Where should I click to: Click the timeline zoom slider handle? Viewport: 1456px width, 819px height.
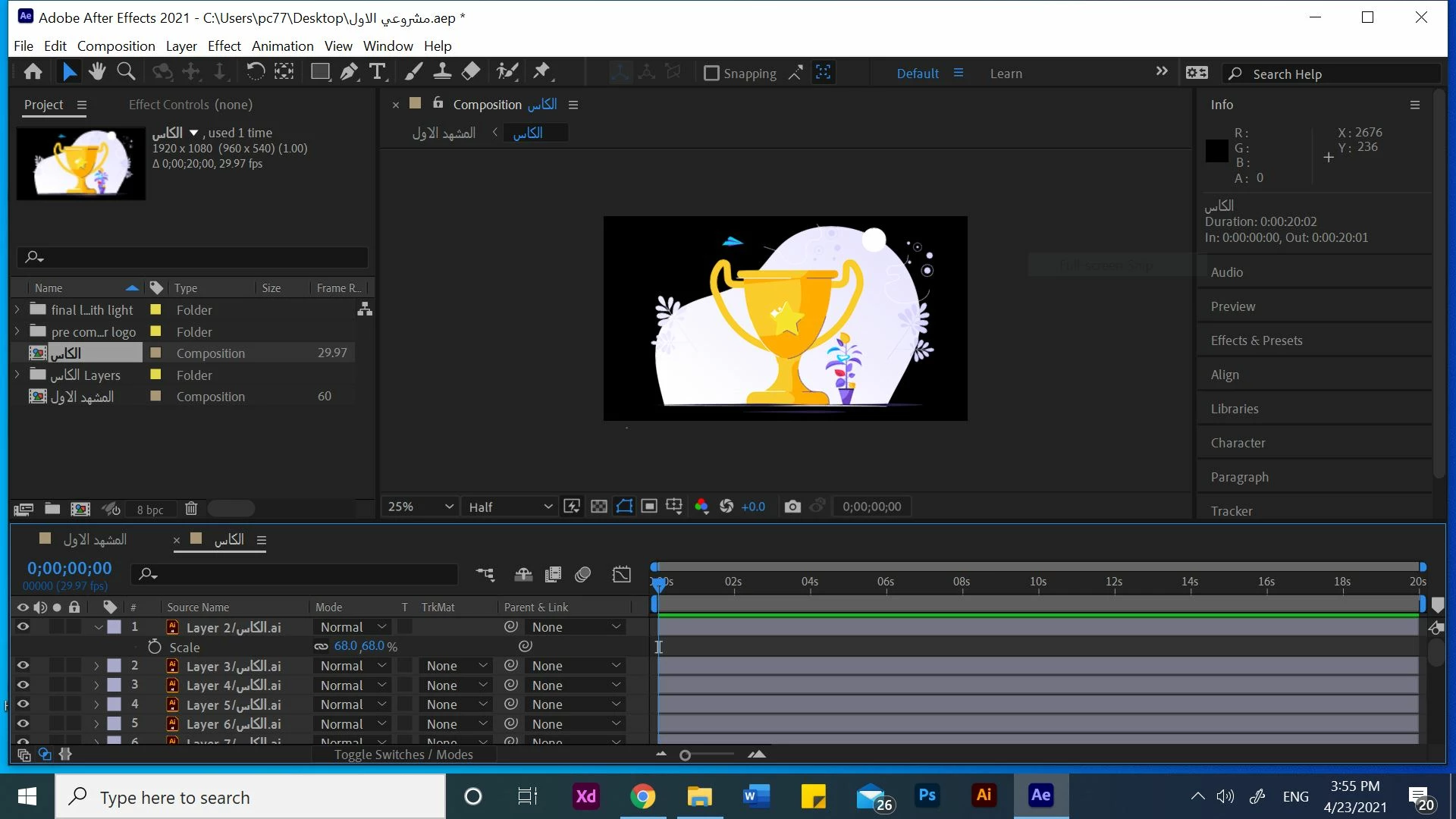[x=685, y=755]
